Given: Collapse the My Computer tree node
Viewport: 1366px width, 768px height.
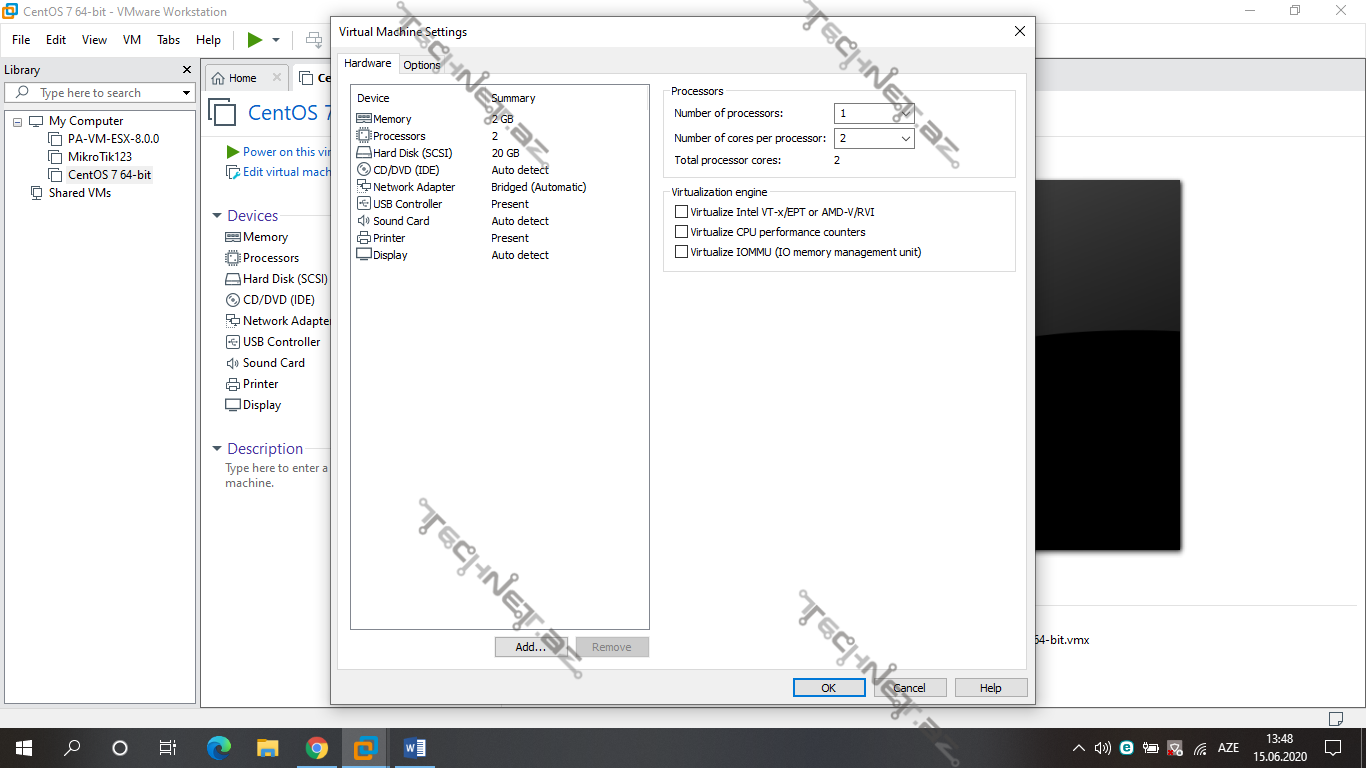Looking at the screenshot, I should [x=18, y=121].
